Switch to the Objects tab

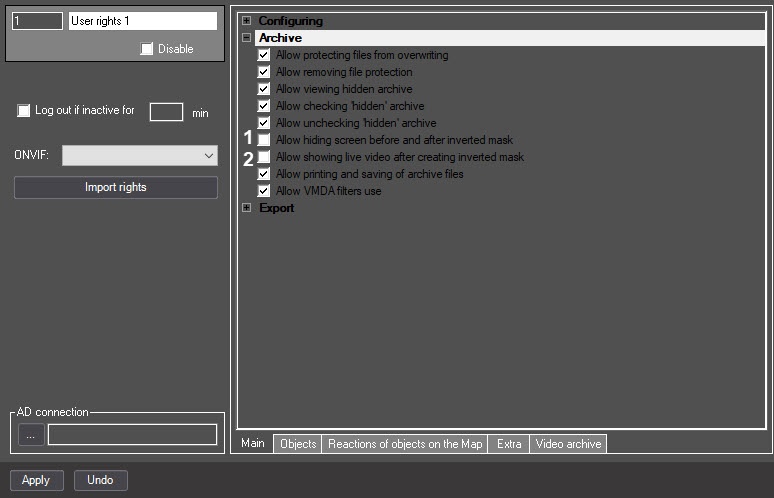[298, 444]
